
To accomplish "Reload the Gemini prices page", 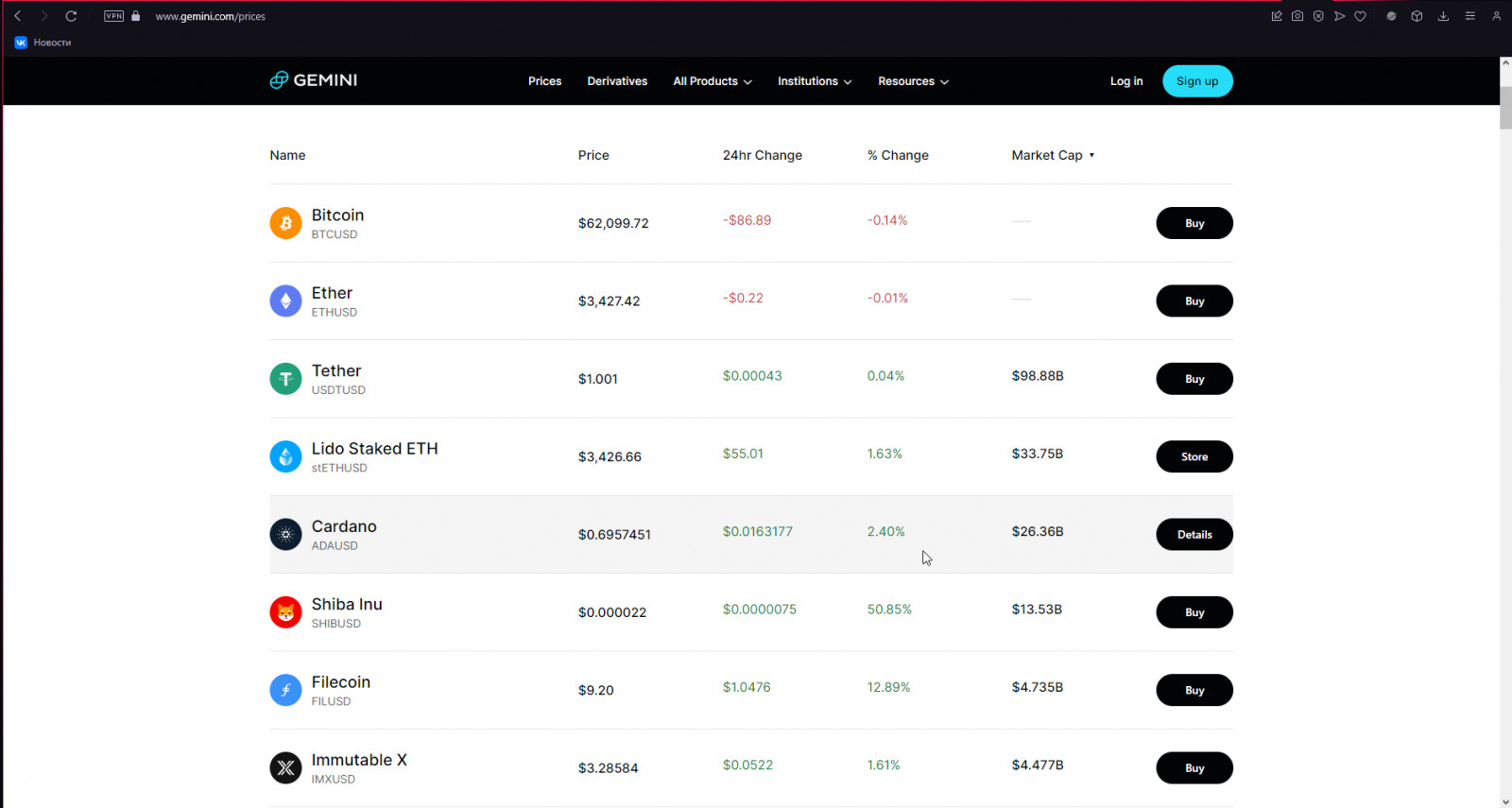I will (x=71, y=16).
